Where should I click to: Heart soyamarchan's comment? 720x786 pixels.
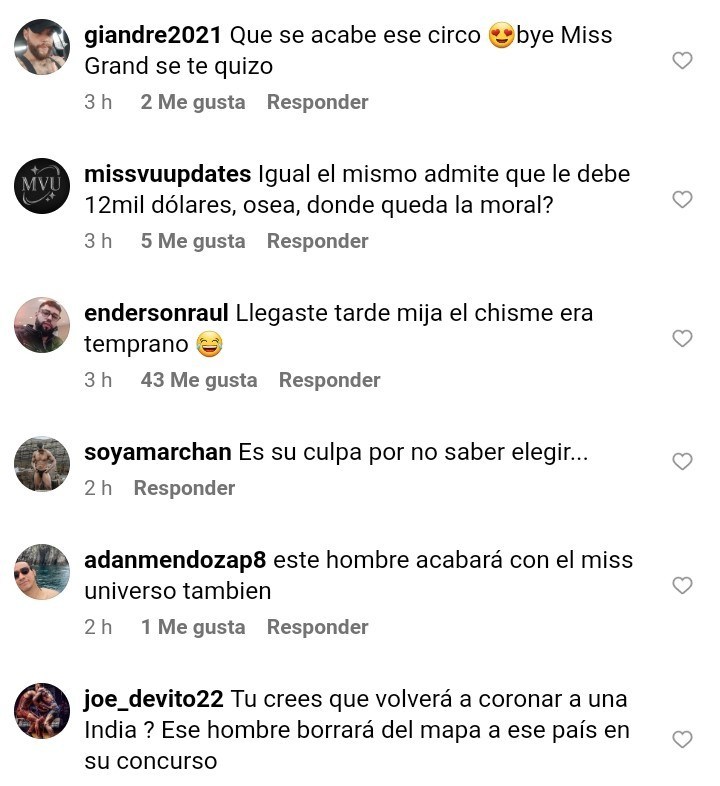(x=682, y=462)
